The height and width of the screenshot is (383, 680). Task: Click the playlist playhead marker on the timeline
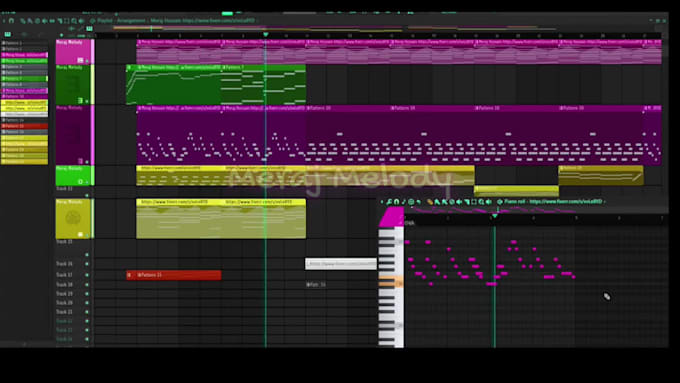pos(265,35)
